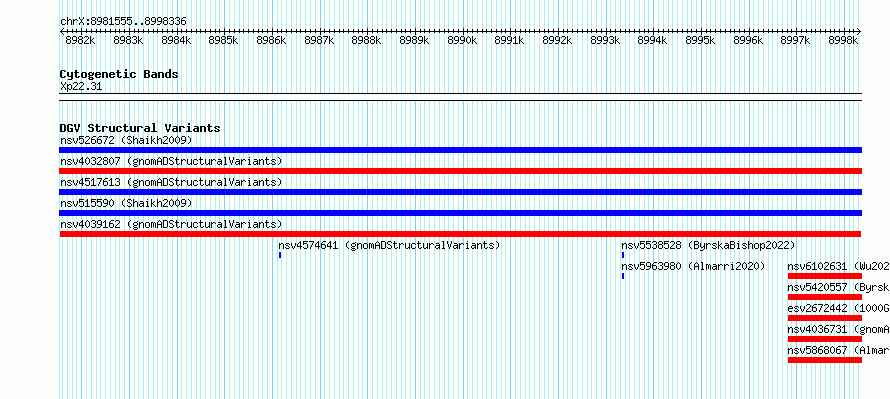Click the 8982k ruler position
The image size is (890, 399).
pos(80,40)
